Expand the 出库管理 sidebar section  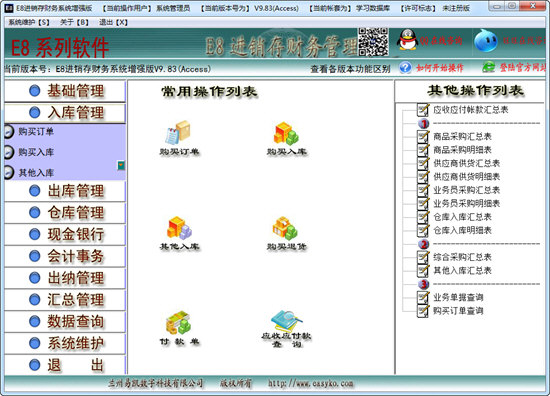[65, 191]
